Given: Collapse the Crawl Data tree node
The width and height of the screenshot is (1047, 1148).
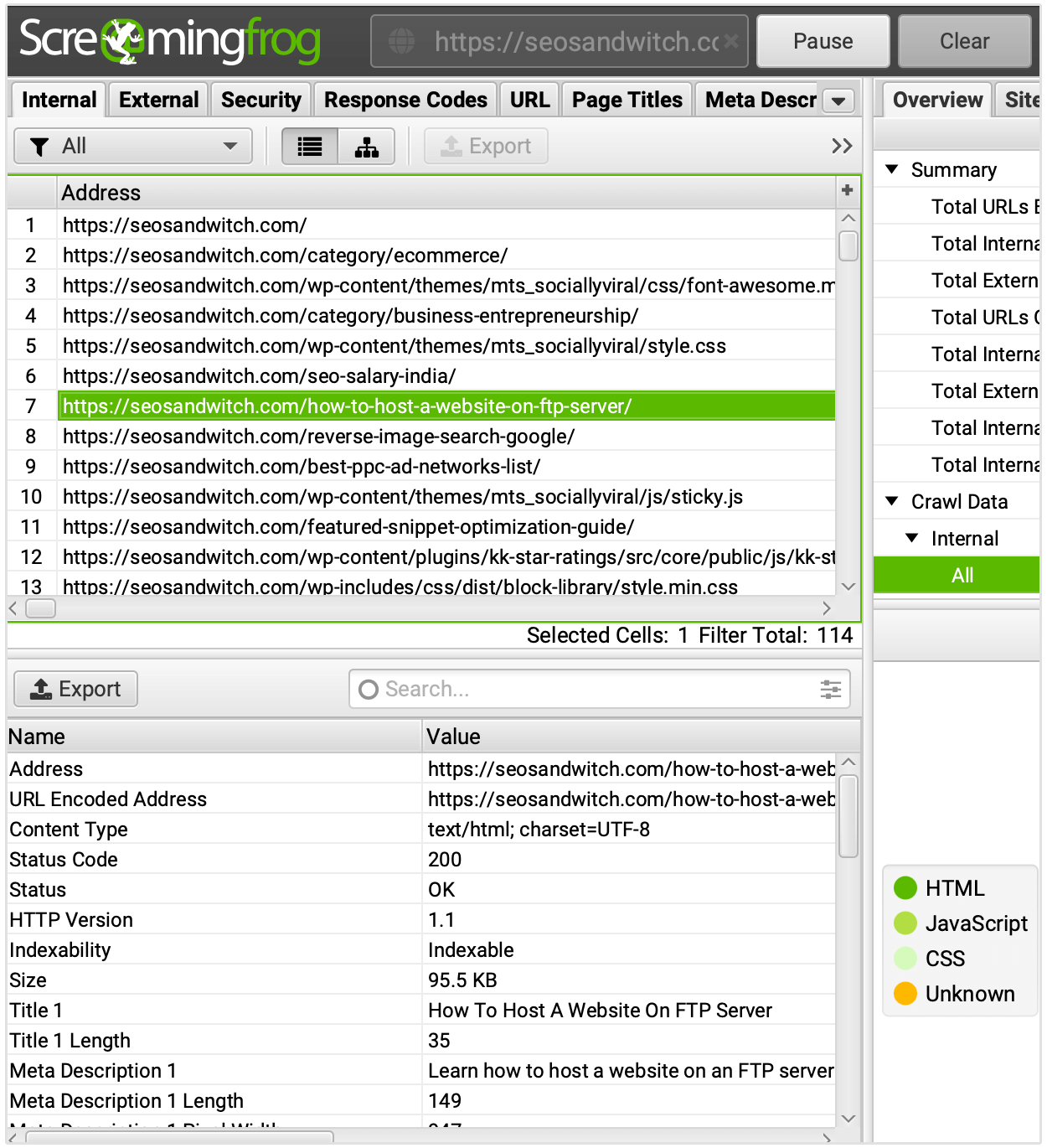Looking at the screenshot, I should tap(892, 501).
